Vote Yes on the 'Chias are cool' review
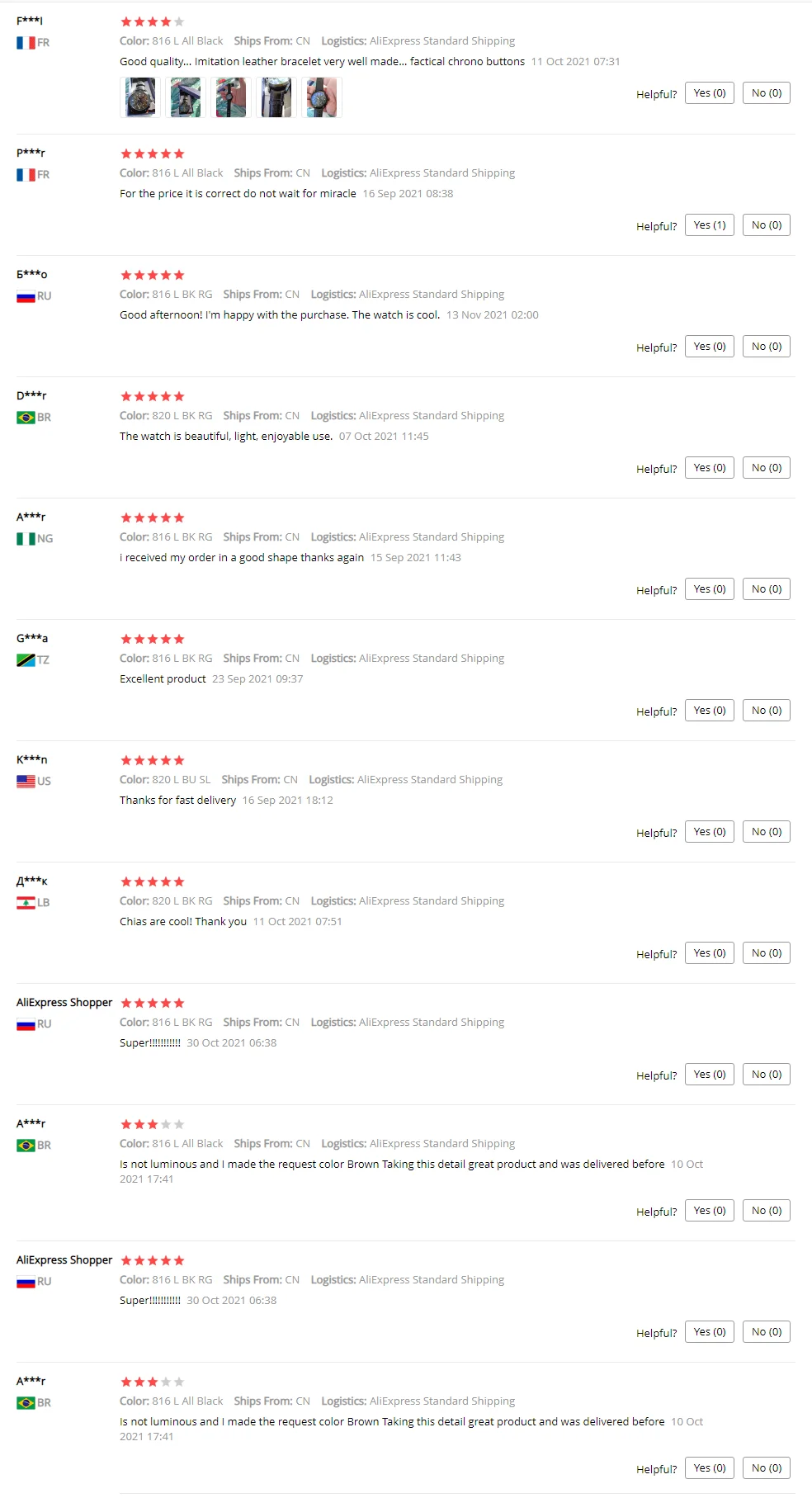This screenshot has width=812, height=1498. tap(709, 953)
